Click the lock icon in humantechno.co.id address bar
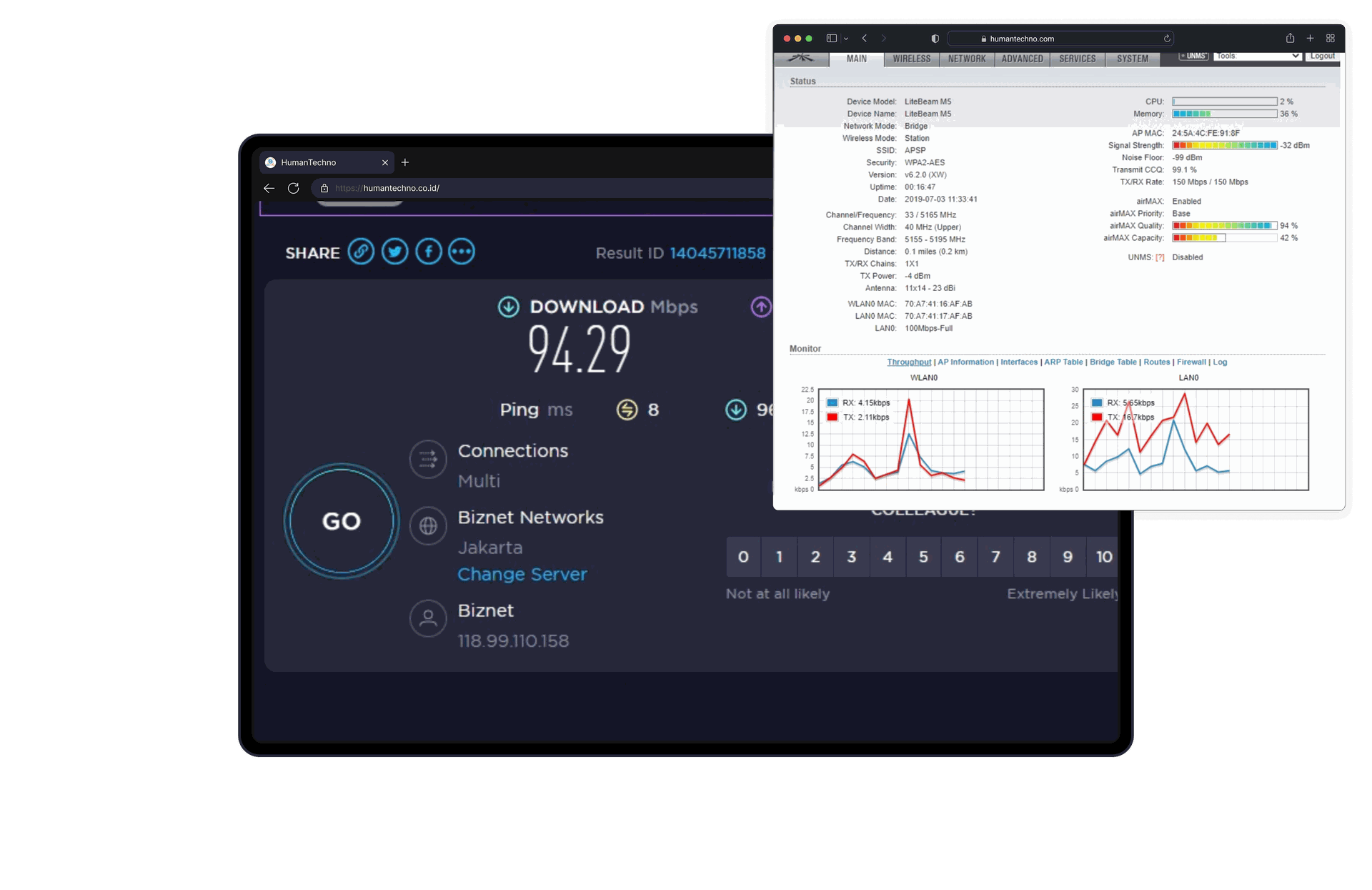The image size is (1372, 890). tap(324, 188)
